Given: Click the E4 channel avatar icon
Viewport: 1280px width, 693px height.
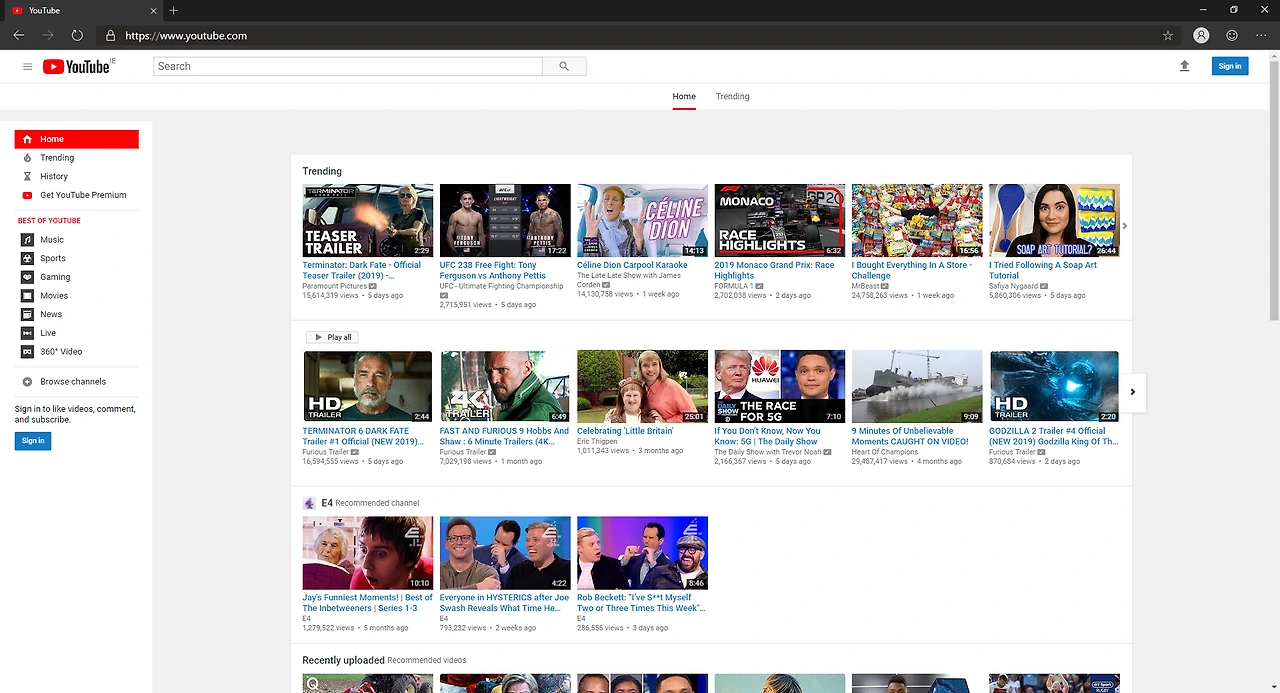Looking at the screenshot, I should pos(309,503).
